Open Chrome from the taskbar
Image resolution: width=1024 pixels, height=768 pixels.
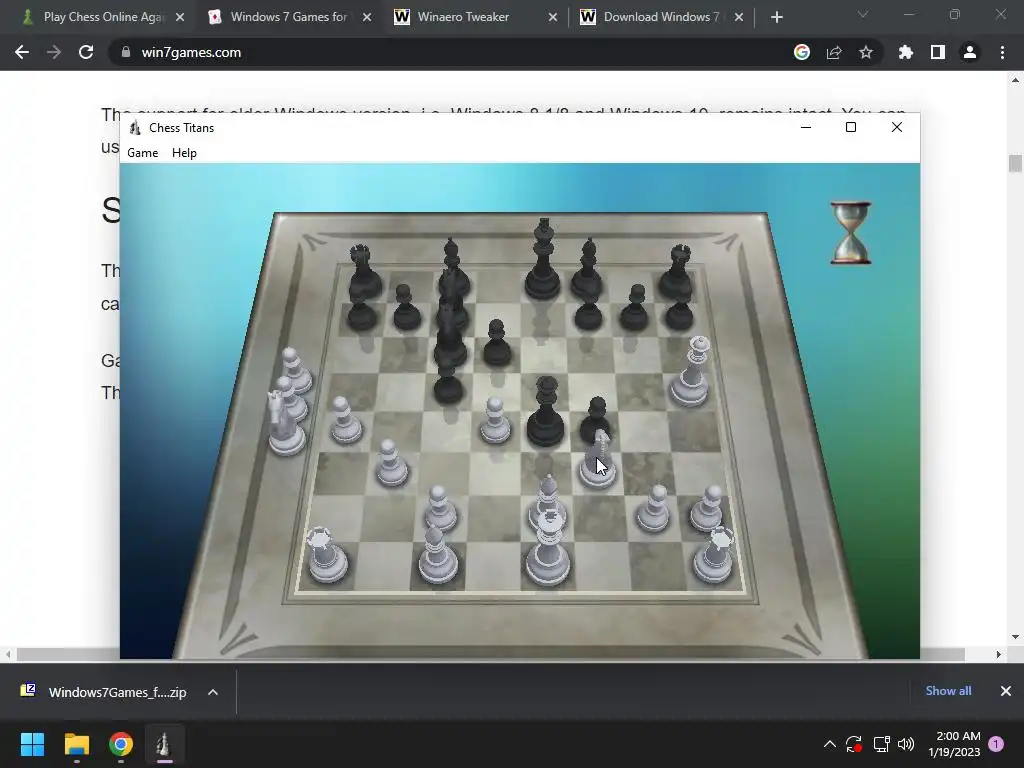coord(121,744)
